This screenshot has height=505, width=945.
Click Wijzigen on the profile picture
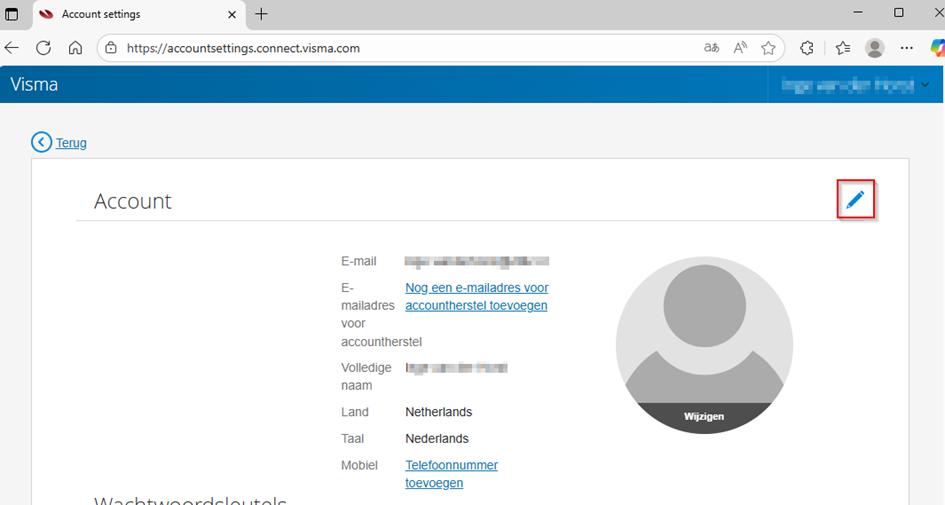coord(704,416)
